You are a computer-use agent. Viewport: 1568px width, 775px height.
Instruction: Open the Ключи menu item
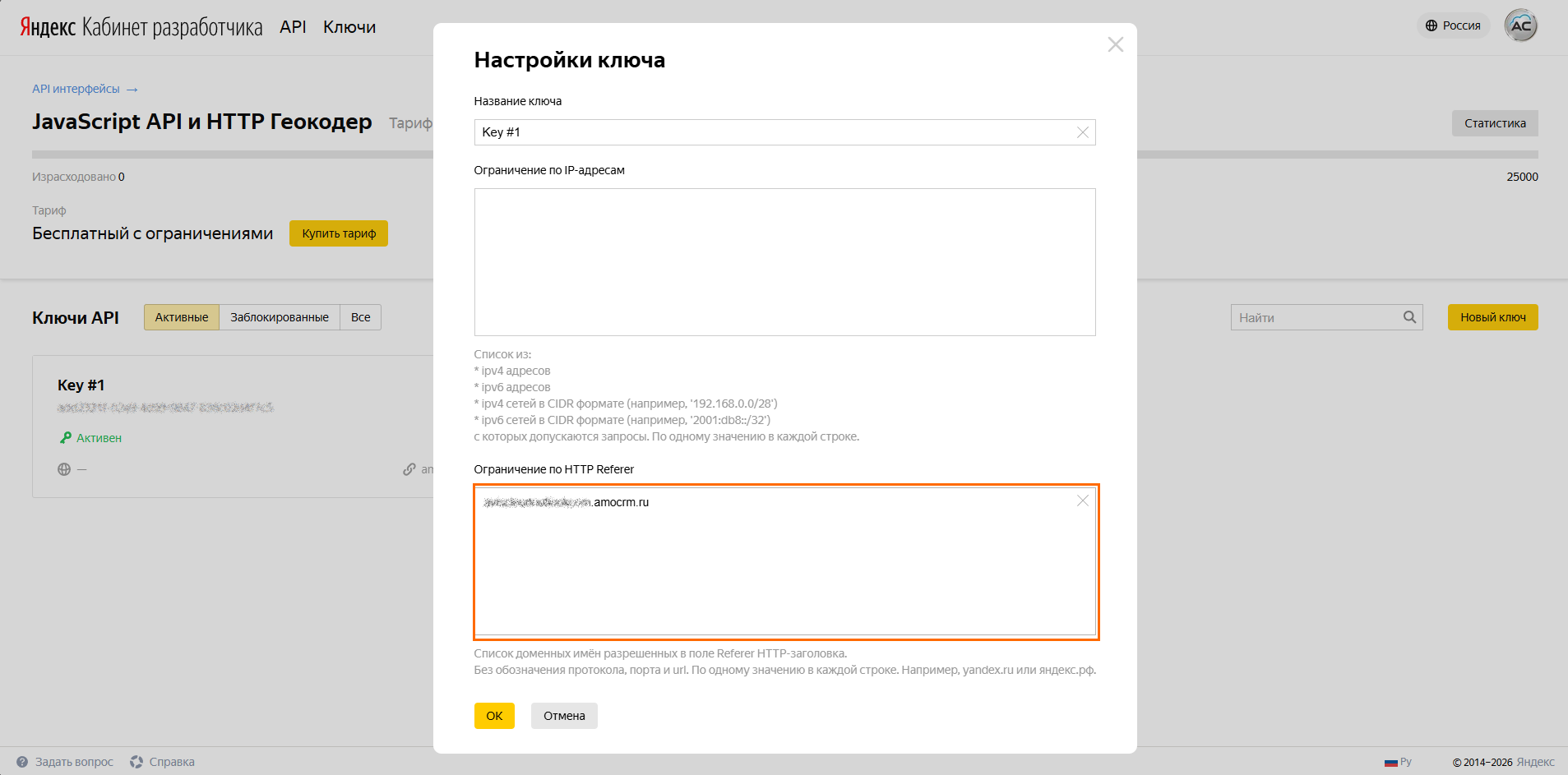point(349,27)
